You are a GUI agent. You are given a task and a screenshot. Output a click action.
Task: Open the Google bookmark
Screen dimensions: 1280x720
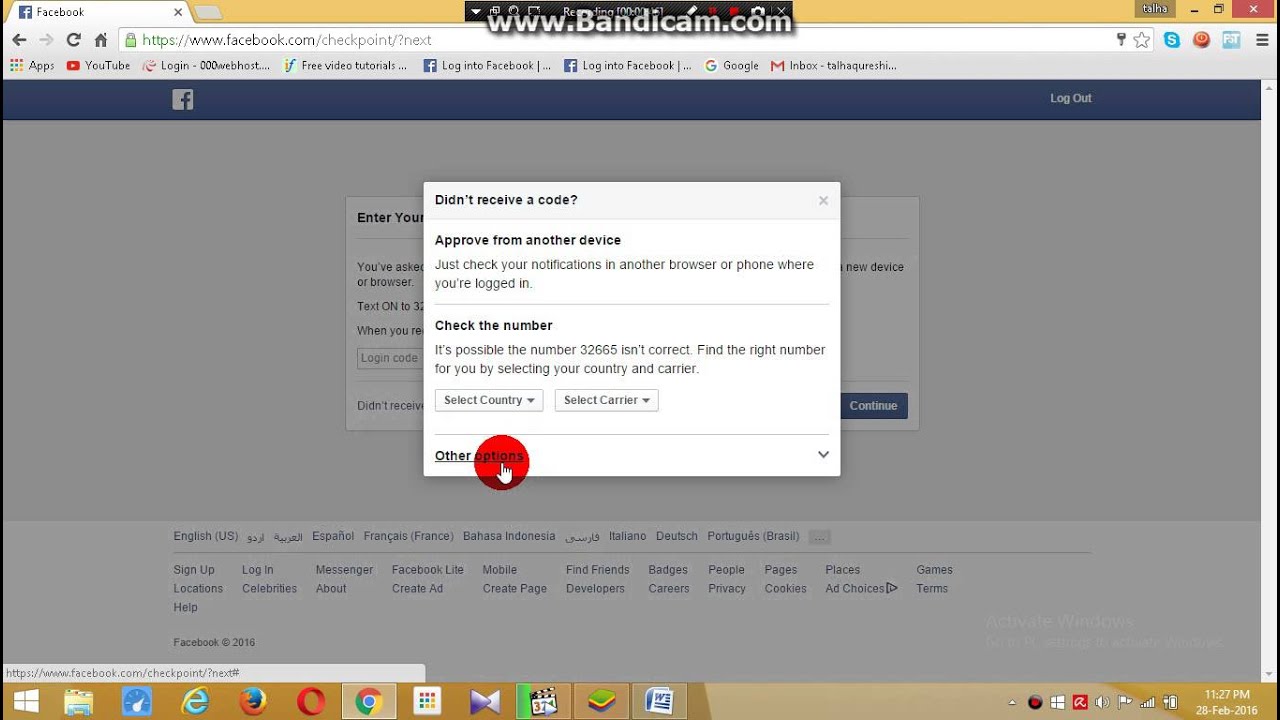click(x=732, y=66)
